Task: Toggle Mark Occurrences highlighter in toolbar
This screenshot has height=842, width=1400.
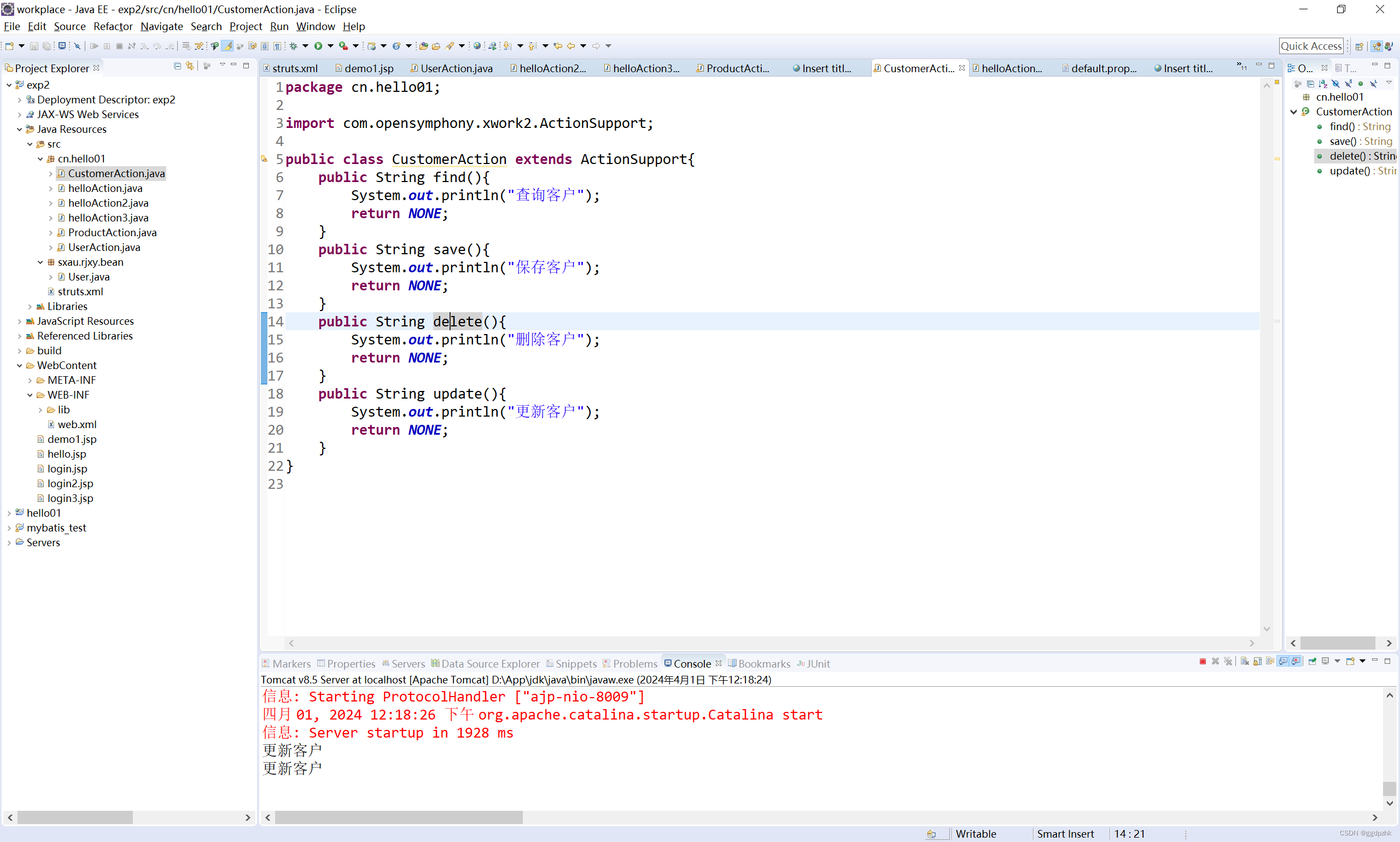Action: pyautogui.click(x=227, y=46)
